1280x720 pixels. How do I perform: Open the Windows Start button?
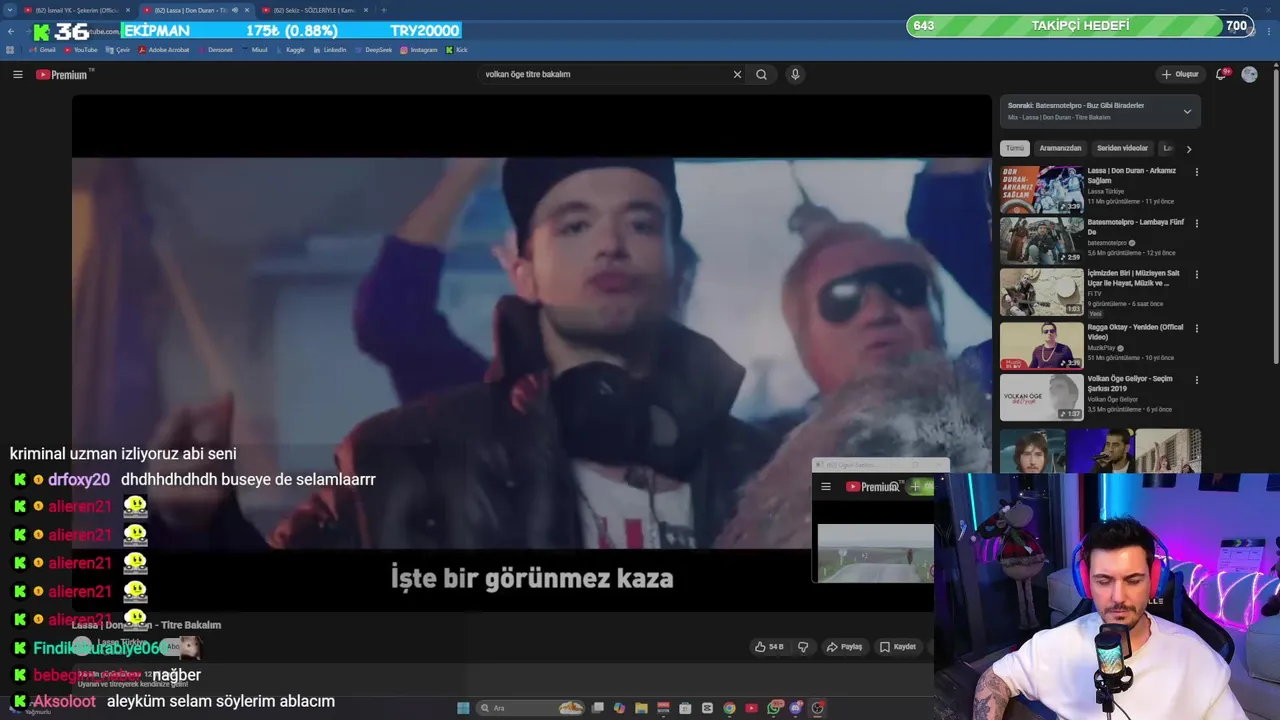point(463,708)
